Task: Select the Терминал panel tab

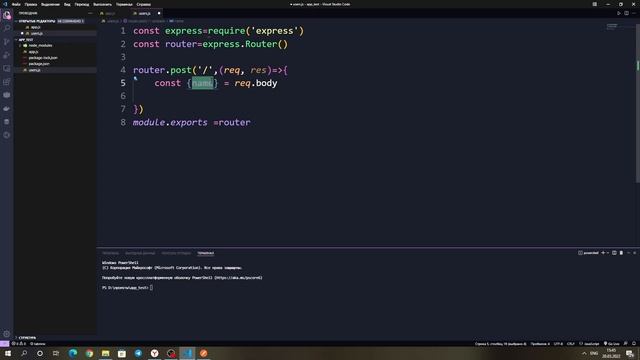Action: click(x=206, y=253)
